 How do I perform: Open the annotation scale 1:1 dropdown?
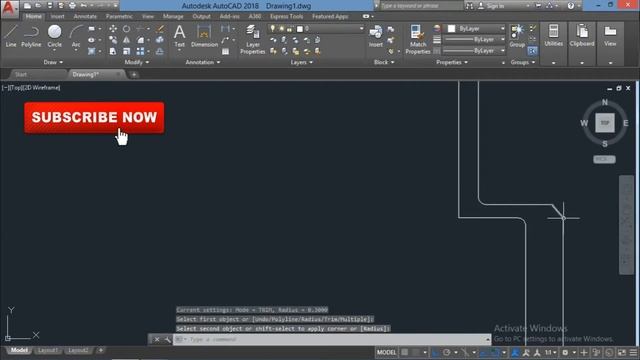pos(550,352)
